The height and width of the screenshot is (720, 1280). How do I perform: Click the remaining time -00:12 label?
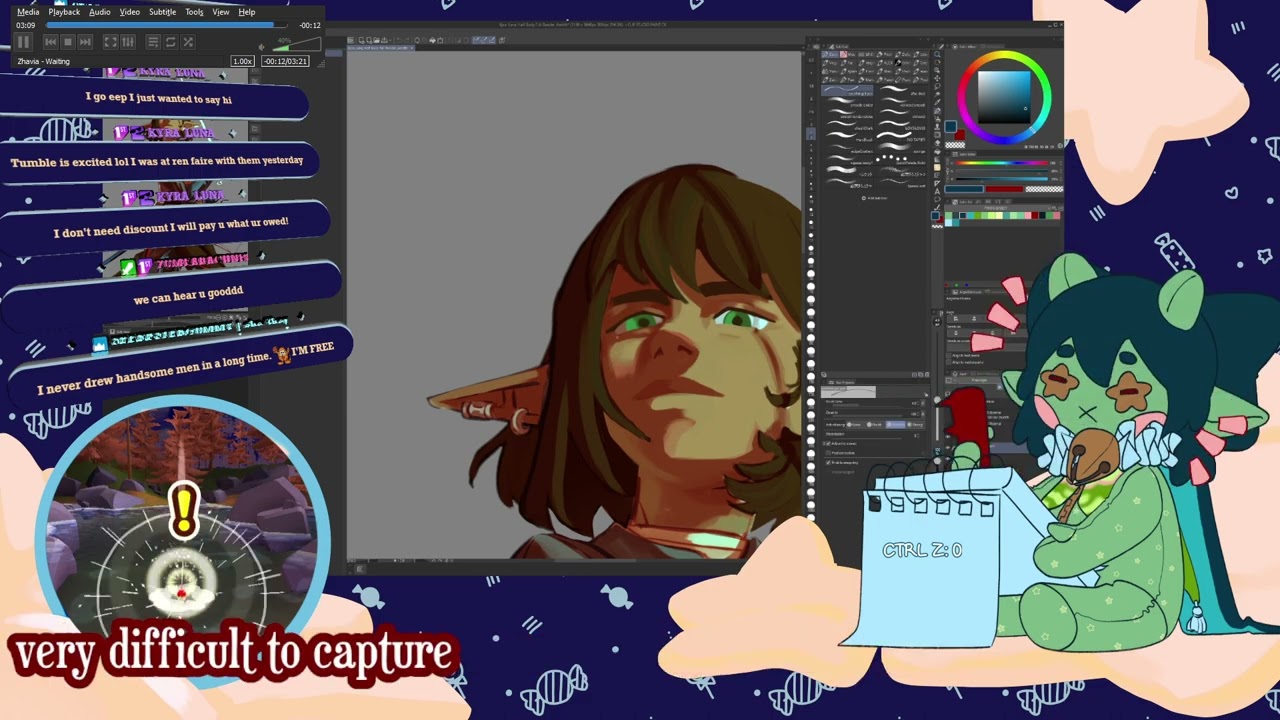[x=310, y=25]
